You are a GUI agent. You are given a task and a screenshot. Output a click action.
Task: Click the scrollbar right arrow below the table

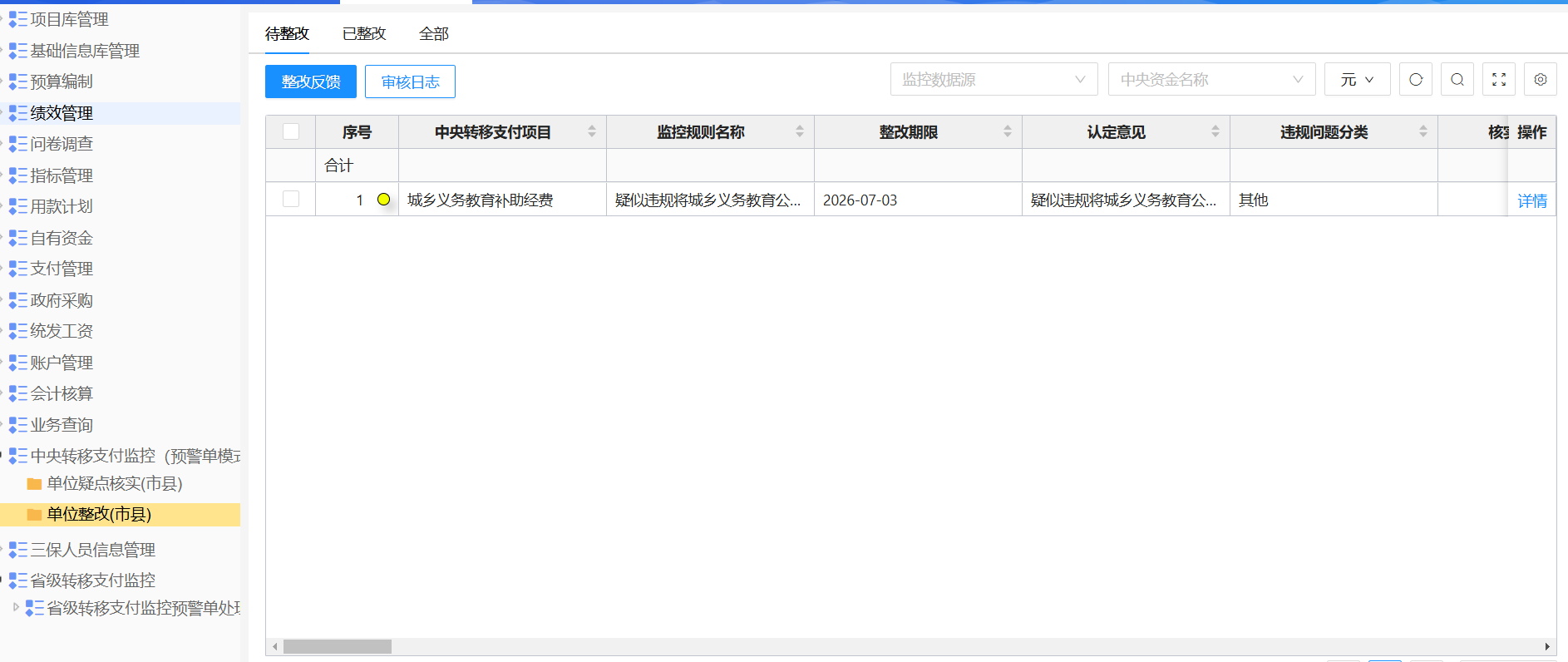[x=1547, y=646]
